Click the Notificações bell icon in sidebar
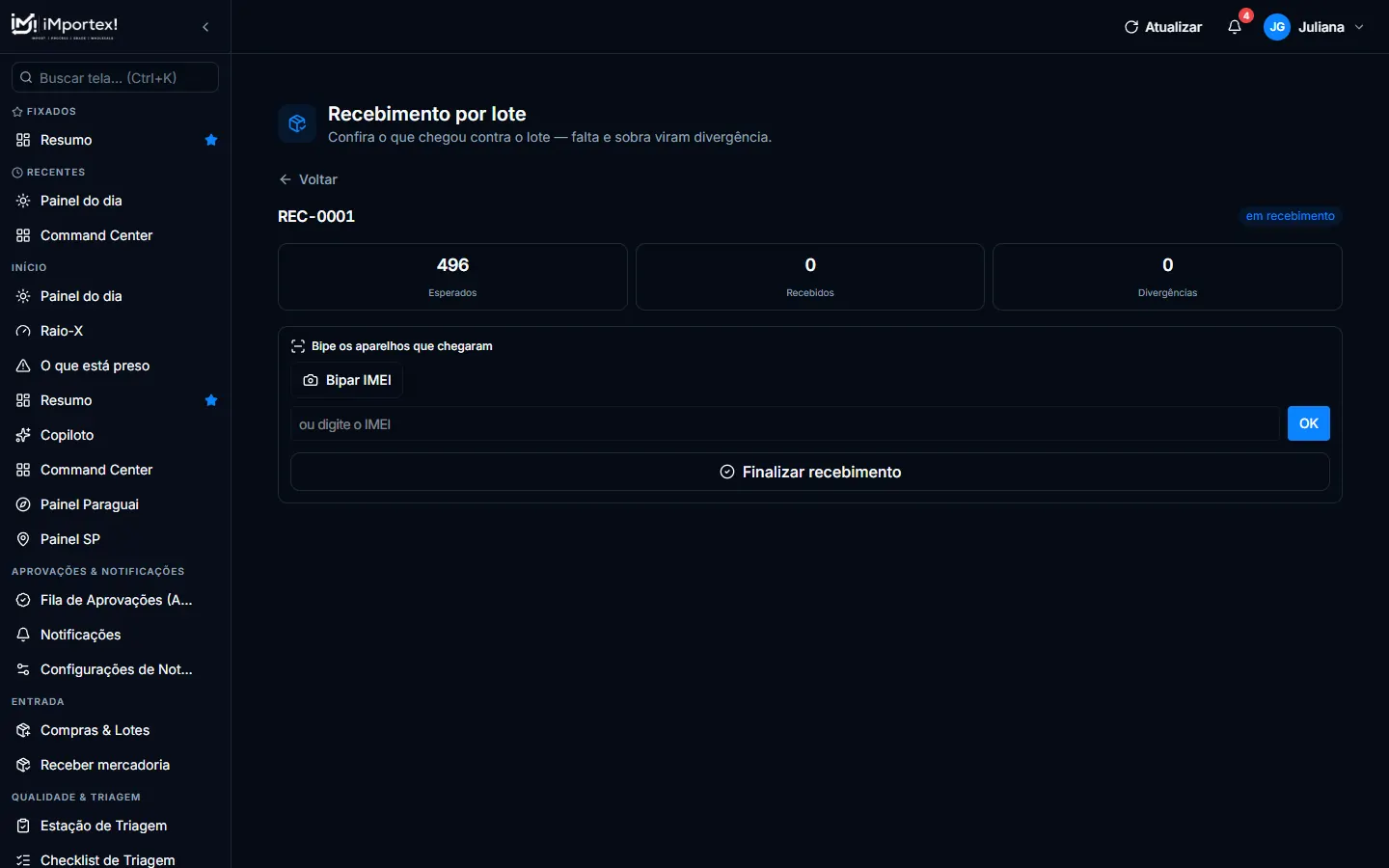The width and height of the screenshot is (1389, 868). [x=23, y=635]
